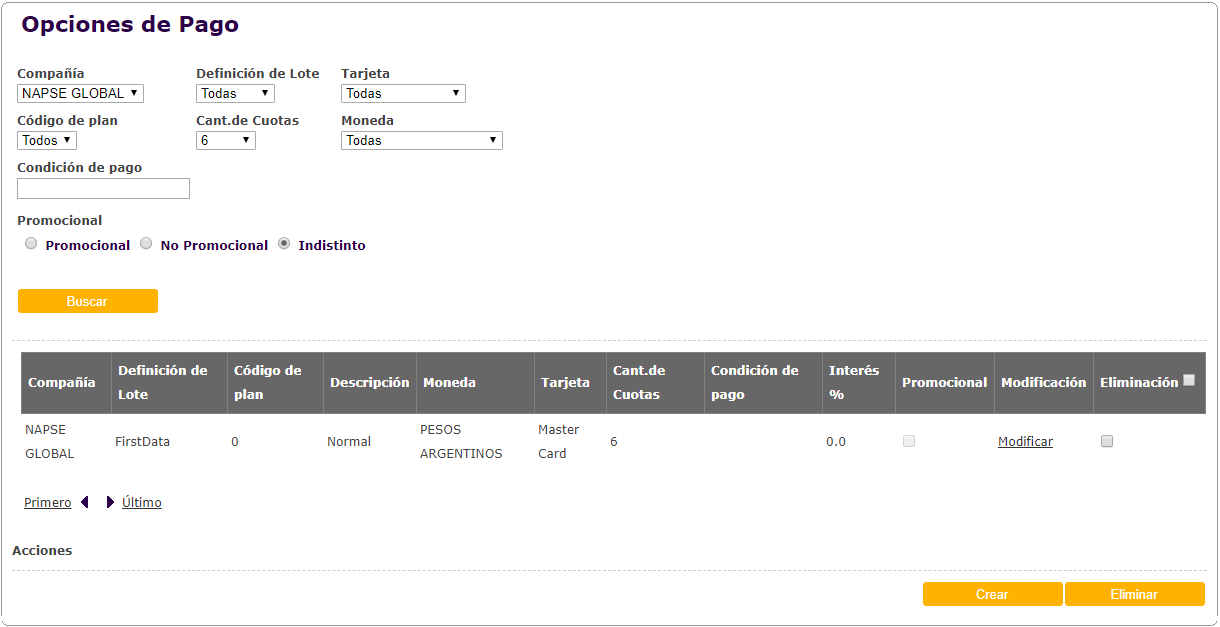The width and height of the screenshot is (1220, 627).
Task: Tick the Eliminación checkbox for the NAPSE GLOBAL row
Action: click(x=1107, y=441)
